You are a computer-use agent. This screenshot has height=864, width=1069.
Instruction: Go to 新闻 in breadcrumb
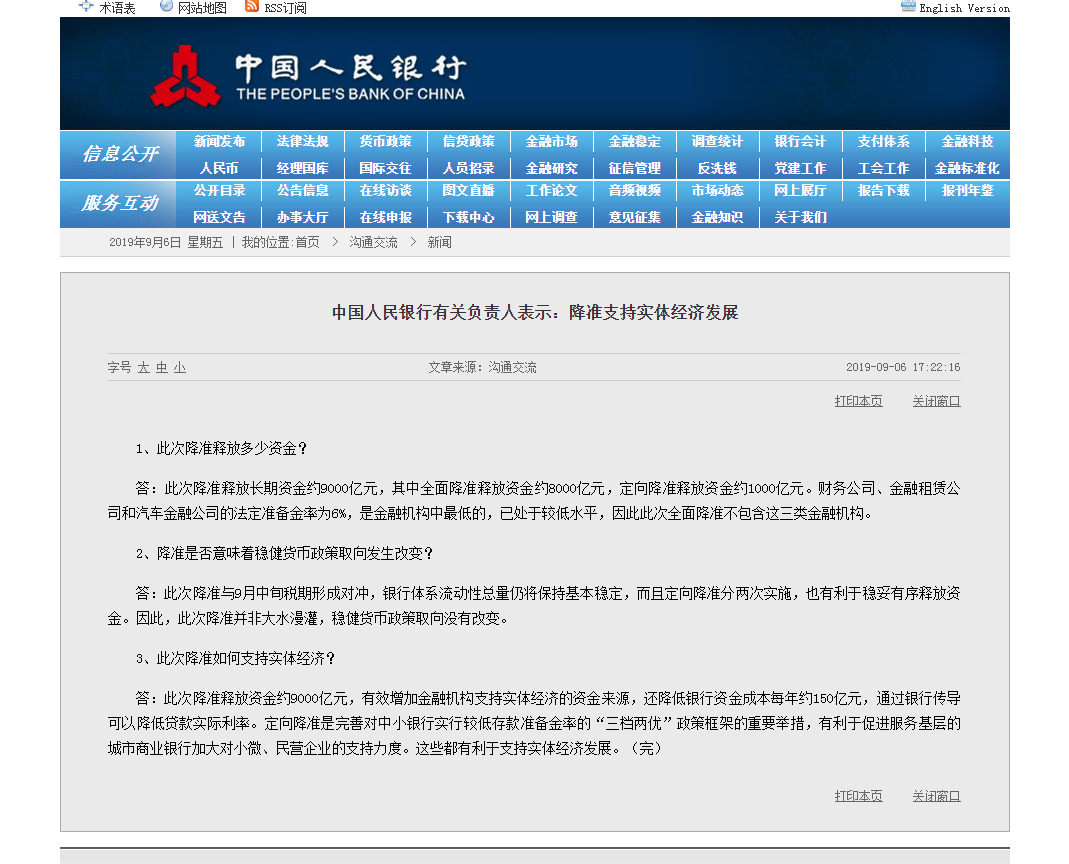pyautogui.click(x=439, y=243)
